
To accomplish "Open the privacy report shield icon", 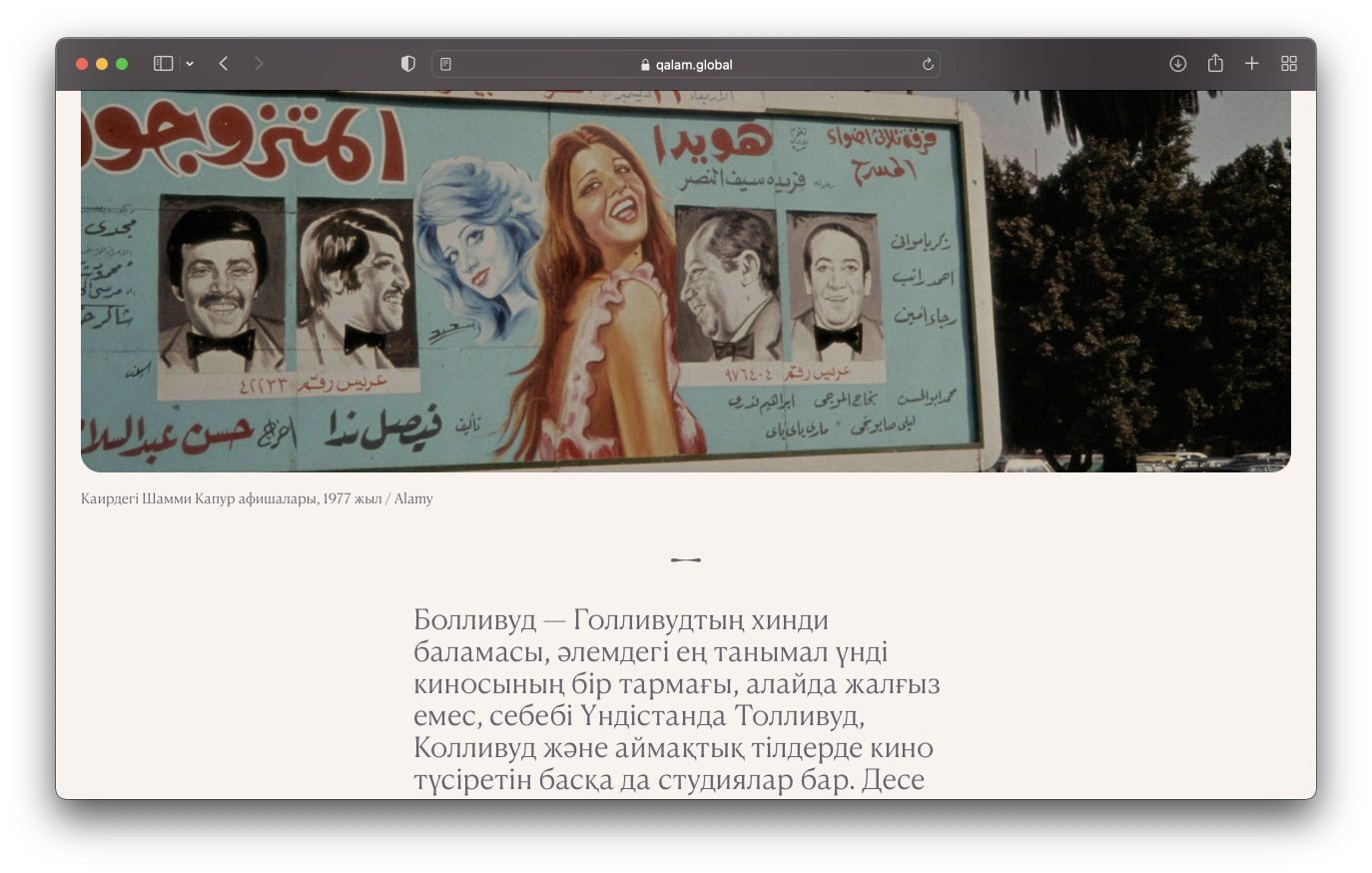I will pyautogui.click(x=407, y=64).
